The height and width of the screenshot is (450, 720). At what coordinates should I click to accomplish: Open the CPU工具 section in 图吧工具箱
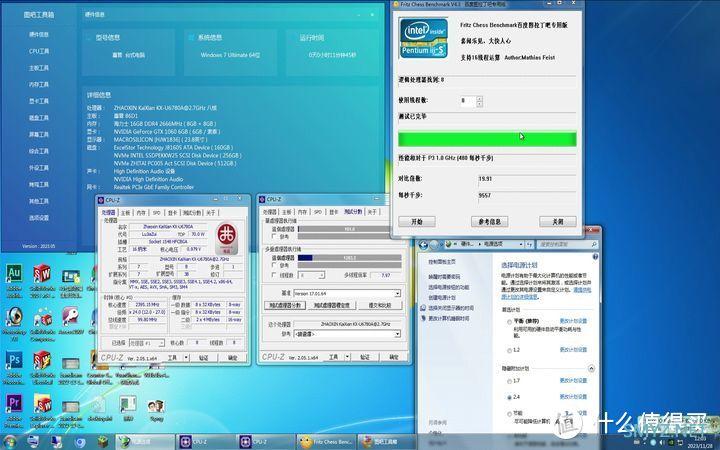point(39,51)
